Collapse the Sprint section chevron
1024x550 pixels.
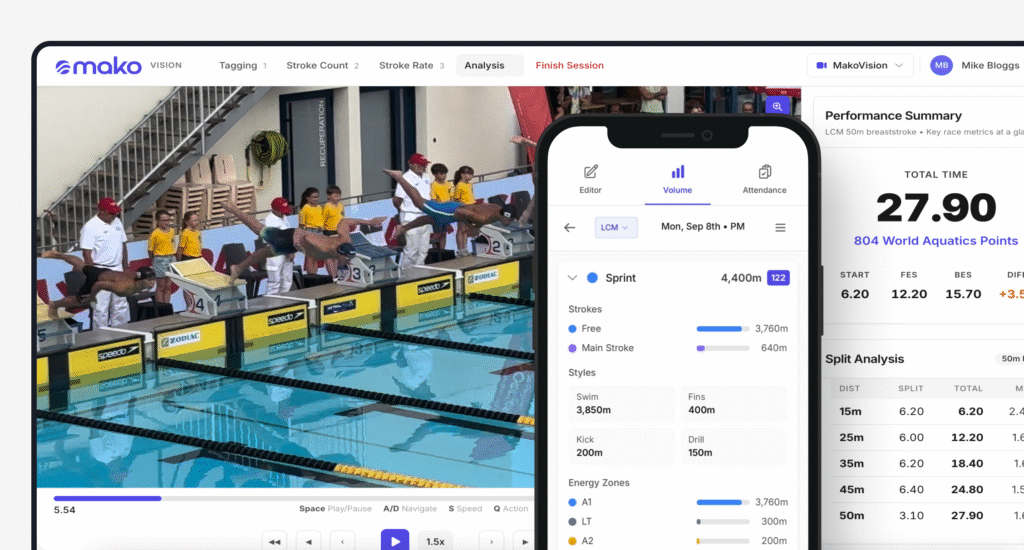tap(572, 278)
